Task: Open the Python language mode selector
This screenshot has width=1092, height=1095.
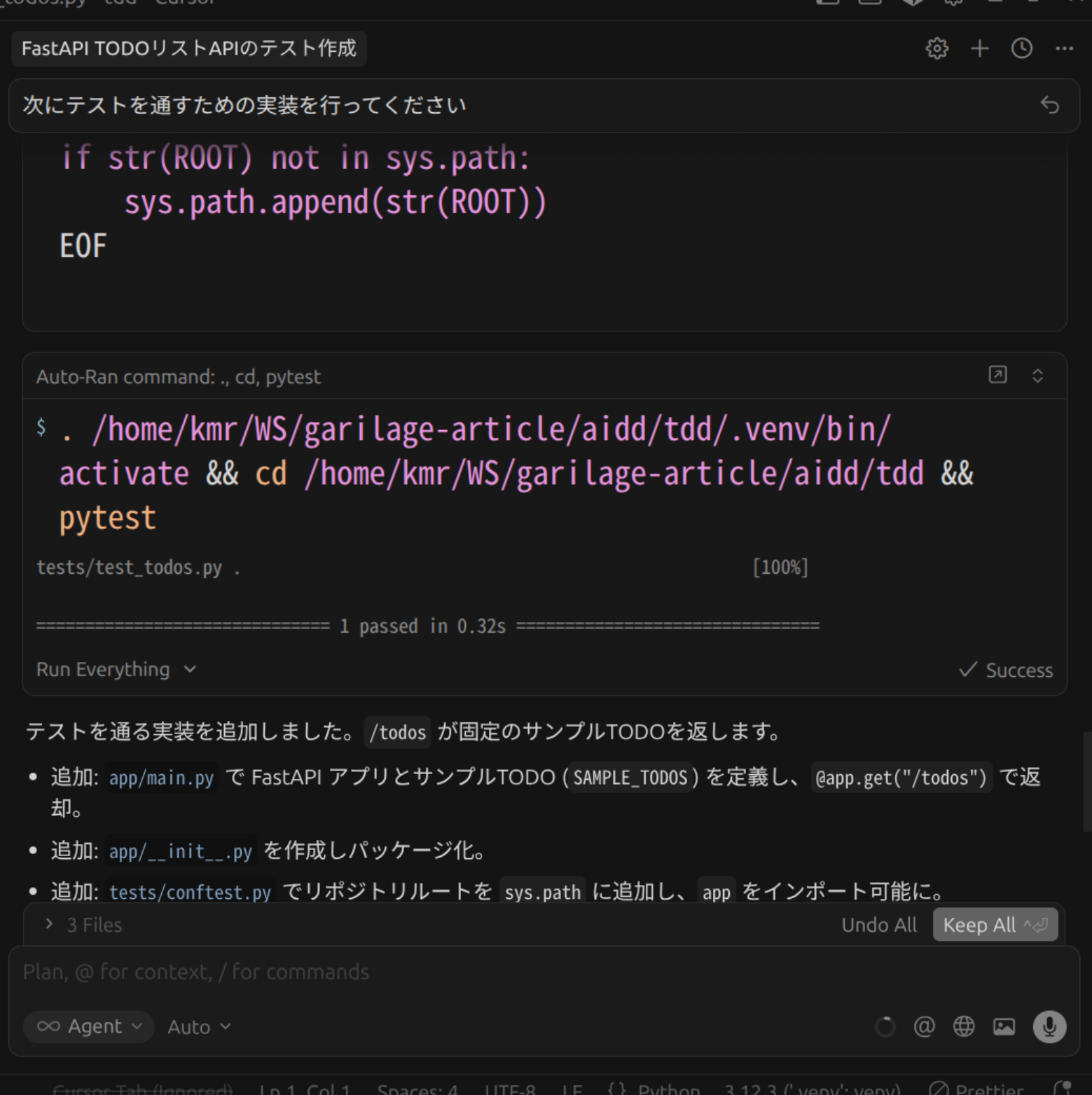Action: click(x=669, y=1087)
